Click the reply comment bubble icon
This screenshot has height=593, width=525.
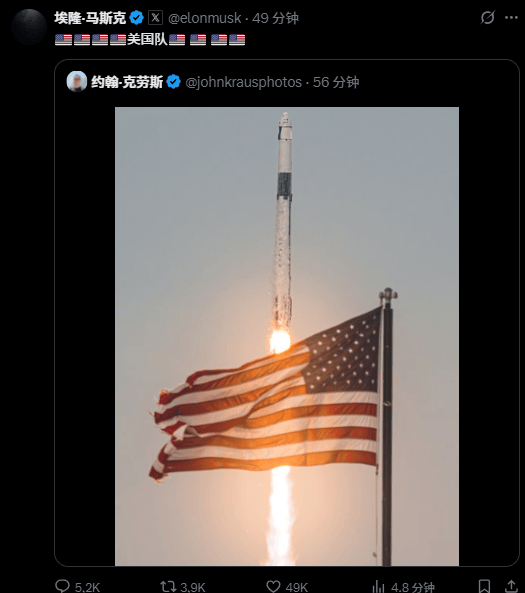[x=62, y=586]
